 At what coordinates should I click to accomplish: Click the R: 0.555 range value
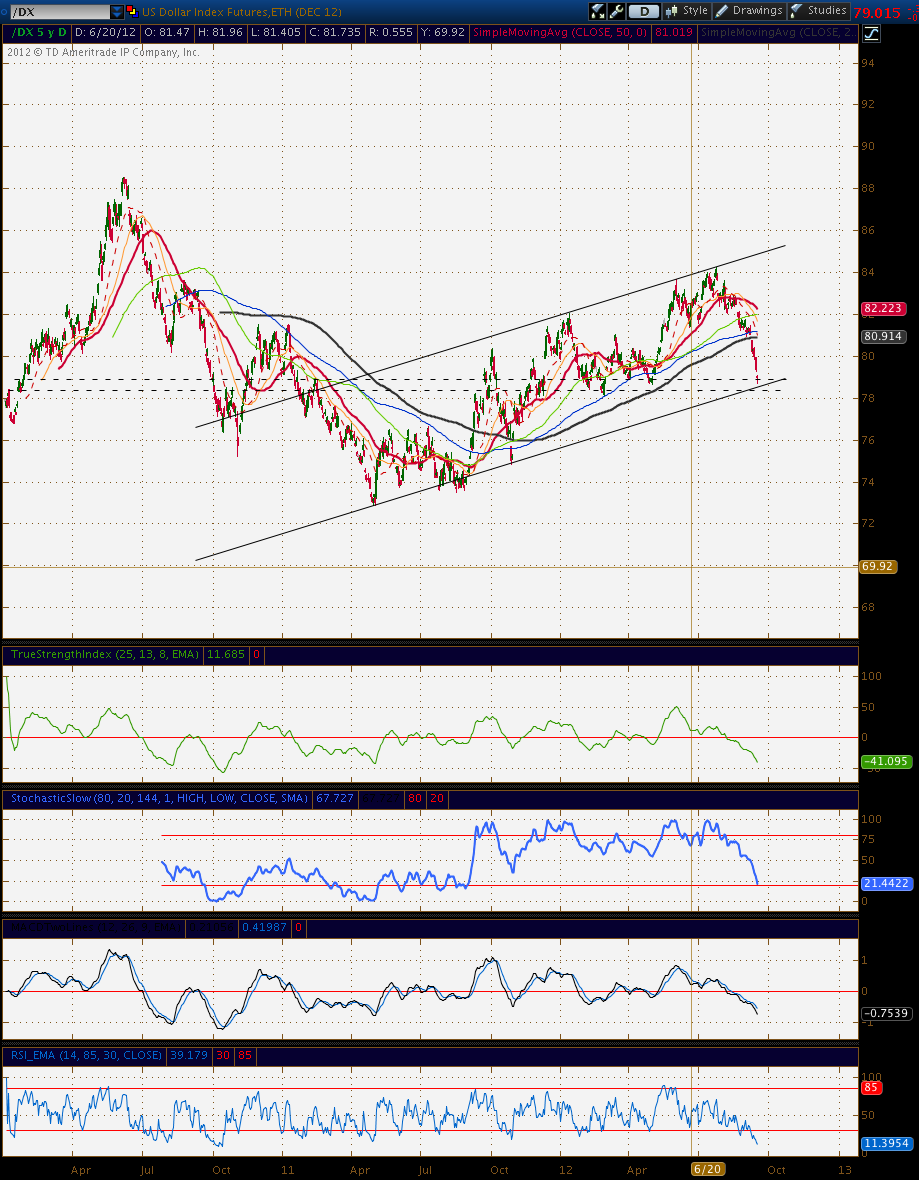(391, 32)
